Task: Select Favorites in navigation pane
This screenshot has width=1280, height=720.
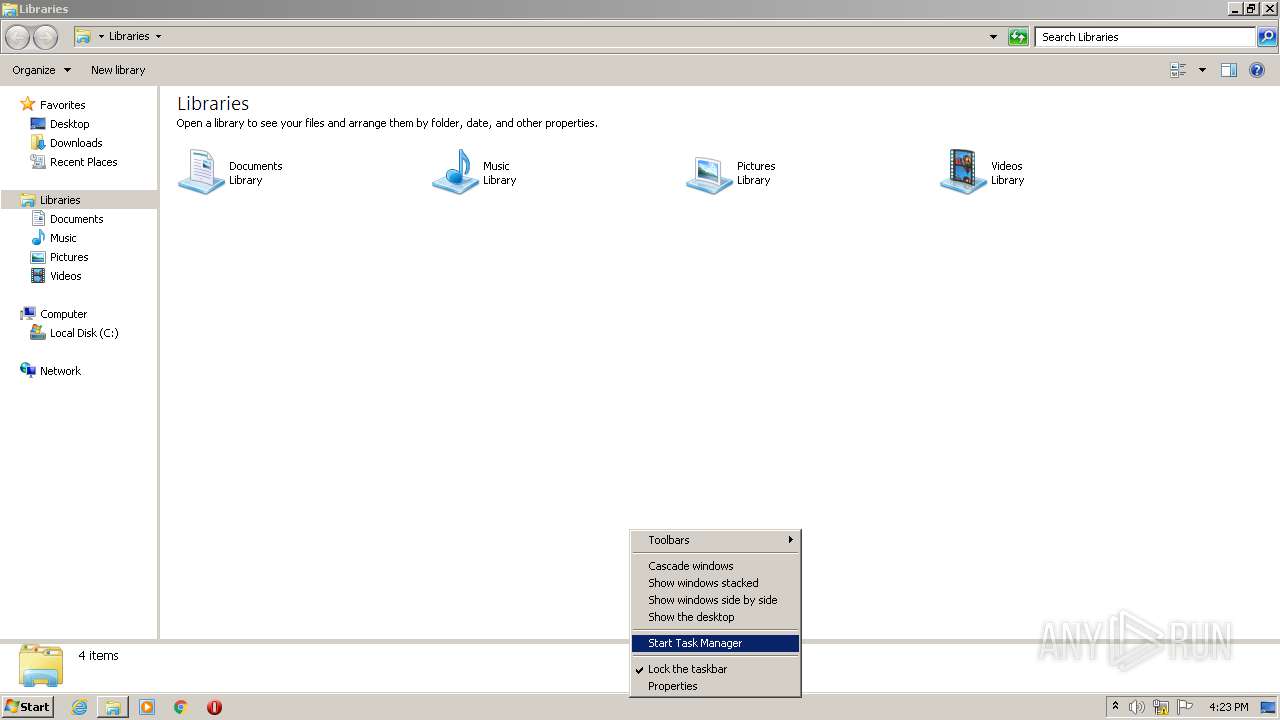Action: pos(62,105)
